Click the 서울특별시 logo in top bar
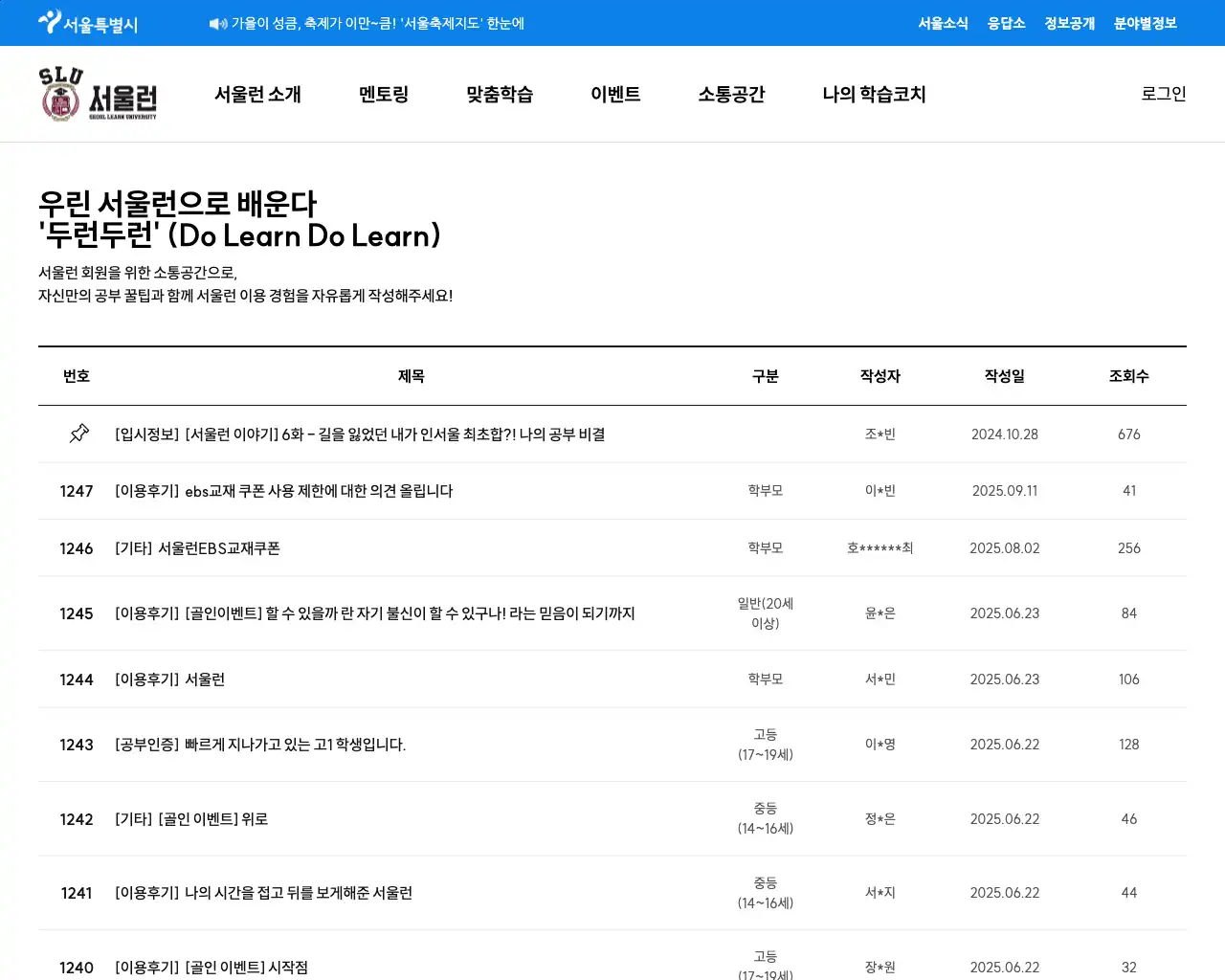The width and height of the screenshot is (1225, 980). pos(88,23)
